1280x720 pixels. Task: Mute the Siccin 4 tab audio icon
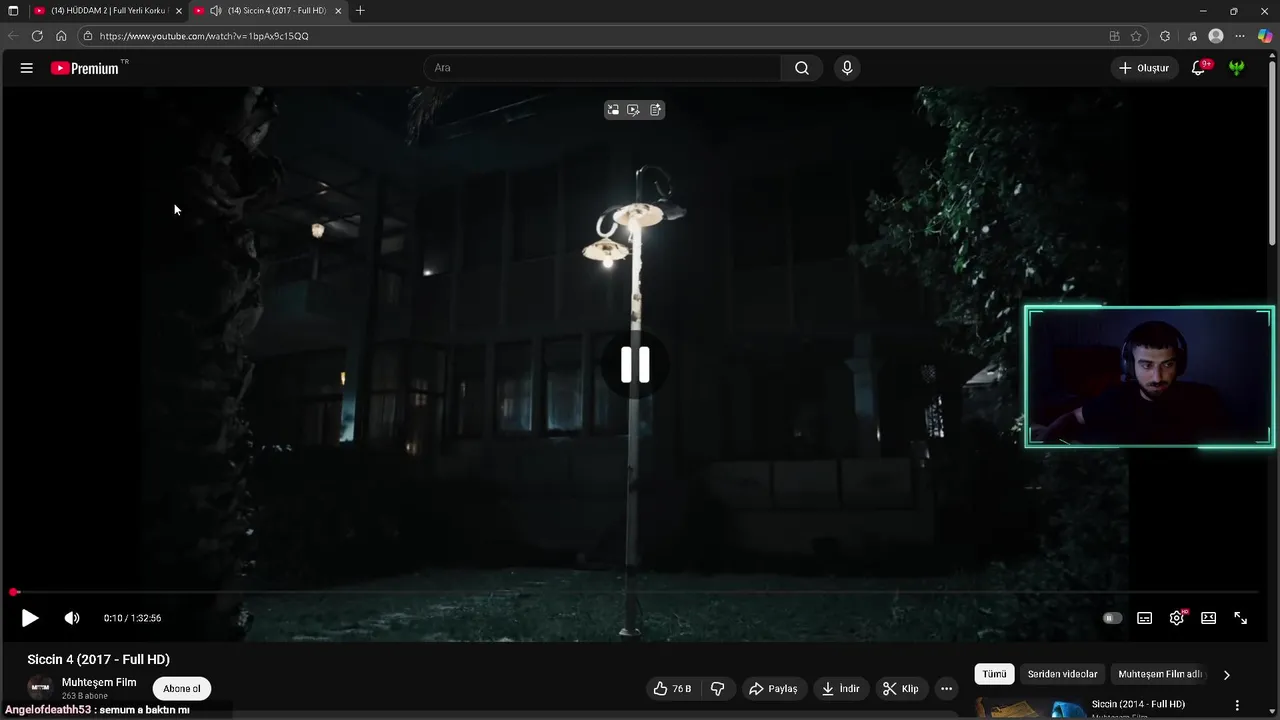(x=215, y=11)
